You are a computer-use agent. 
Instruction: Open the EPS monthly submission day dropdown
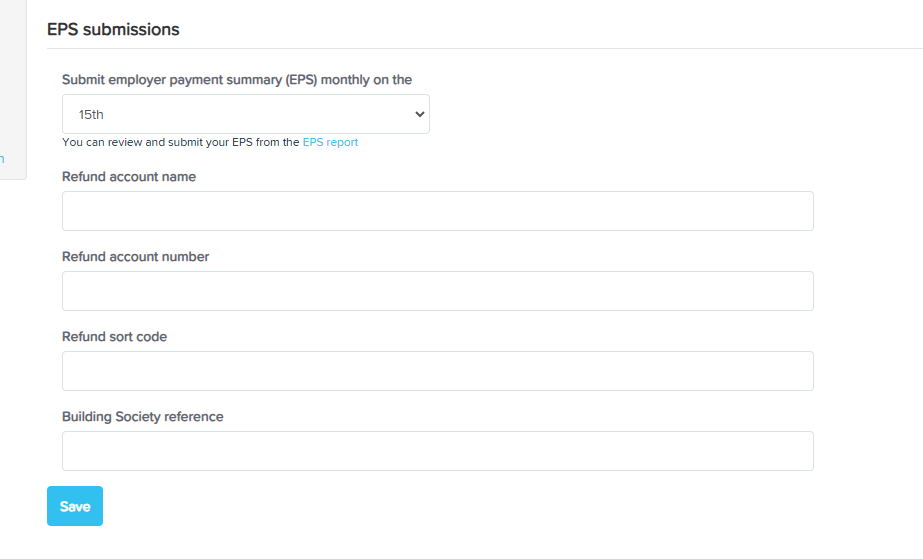point(245,114)
